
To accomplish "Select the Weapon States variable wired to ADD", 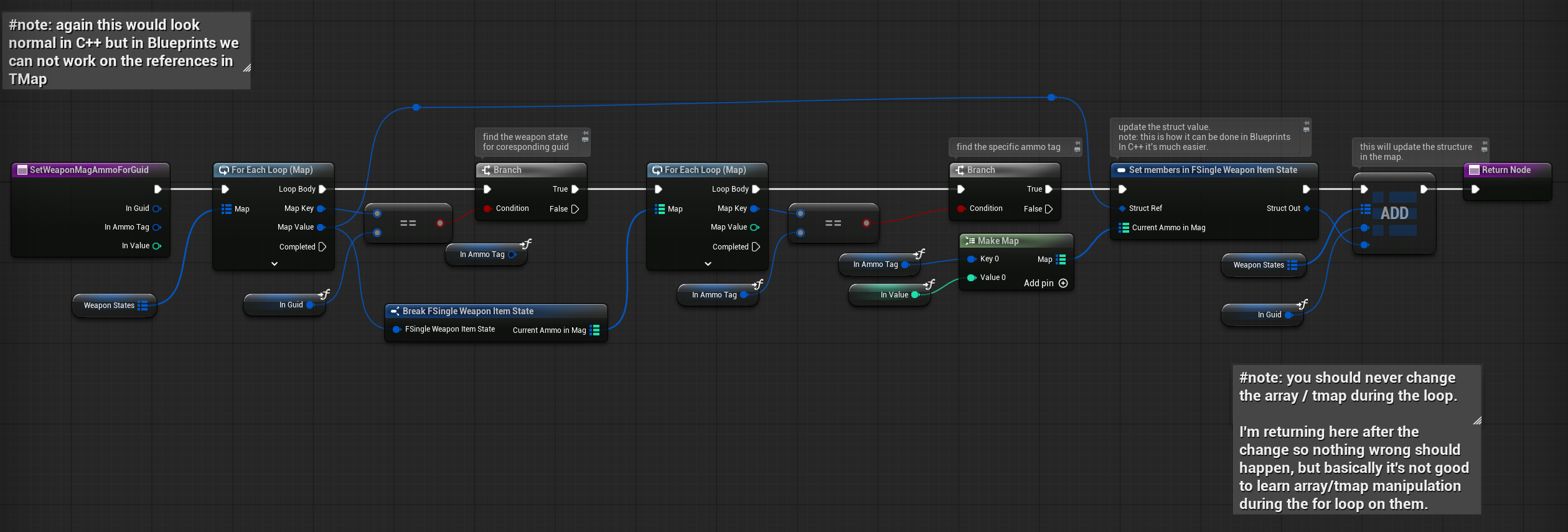I will 1258,265.
